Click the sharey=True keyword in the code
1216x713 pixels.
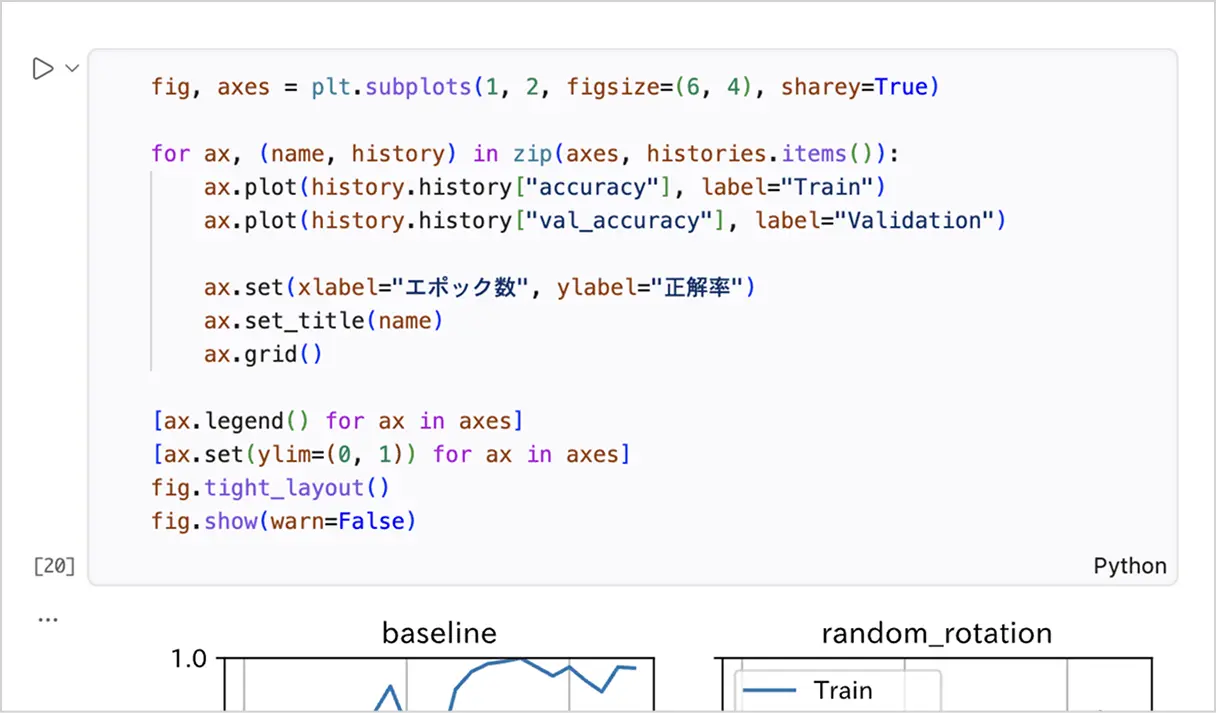pyautogui.click(x=860, y=87)
